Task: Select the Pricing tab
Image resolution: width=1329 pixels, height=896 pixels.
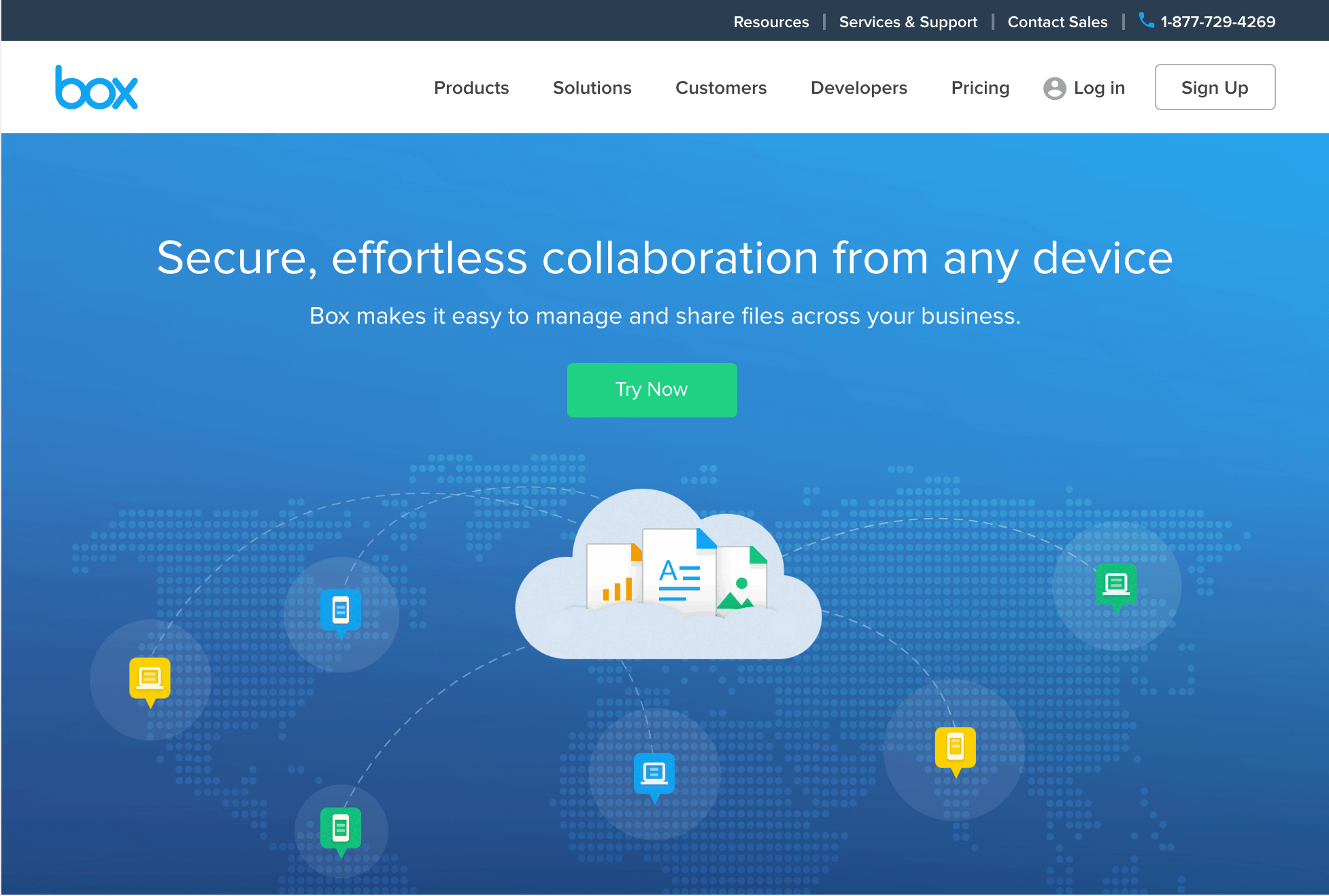Action: tap(980, 87)
